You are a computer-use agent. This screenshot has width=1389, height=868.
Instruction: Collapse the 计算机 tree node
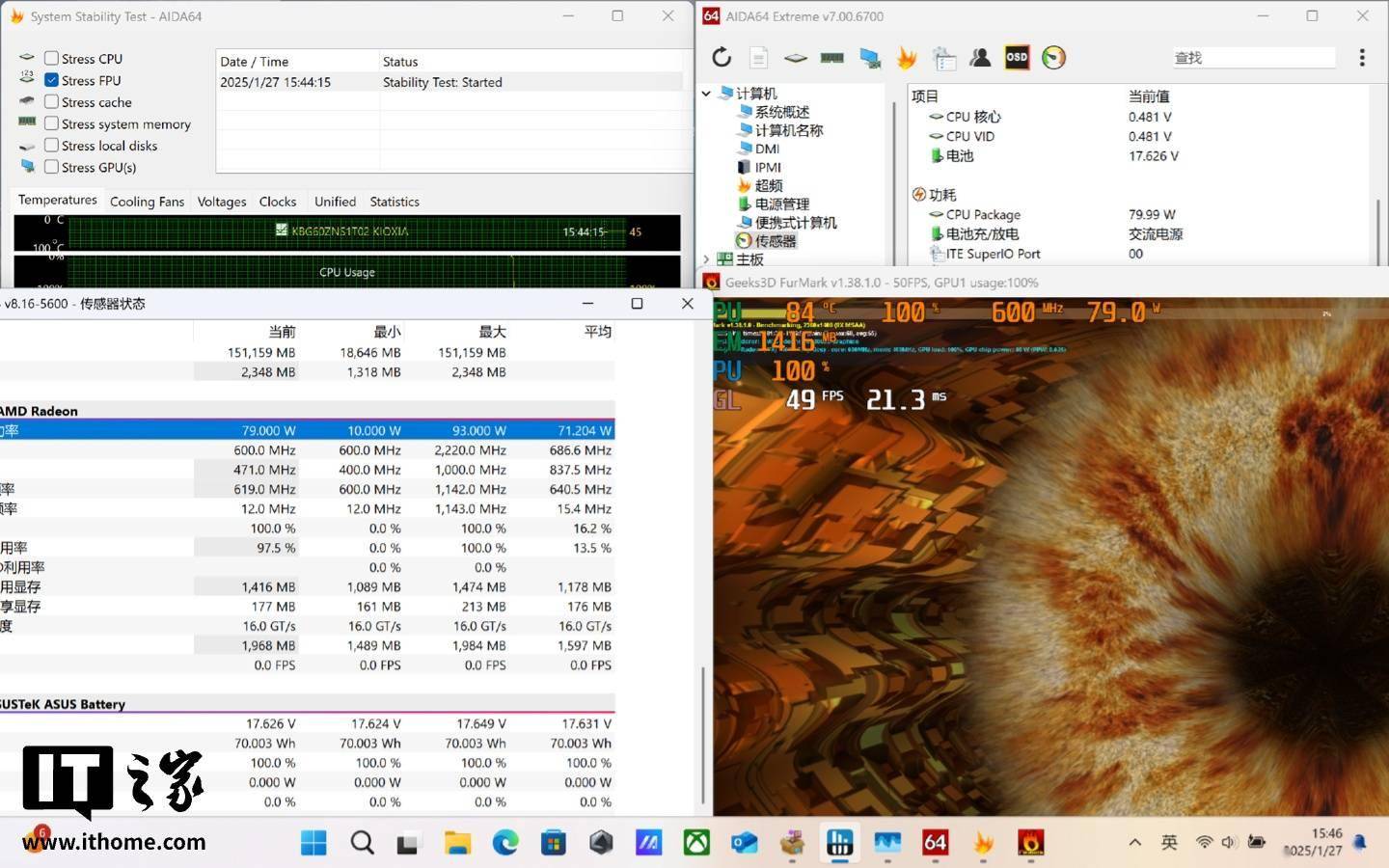tap(706, 94)
